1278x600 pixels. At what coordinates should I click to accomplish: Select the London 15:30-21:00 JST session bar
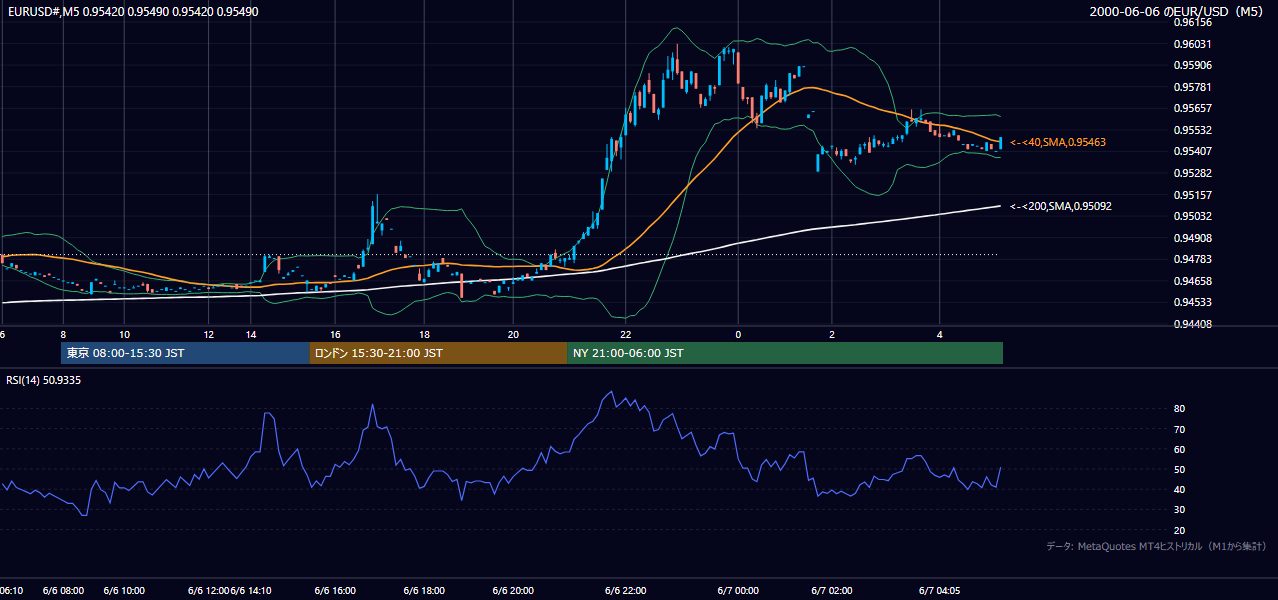coord(438,353)
